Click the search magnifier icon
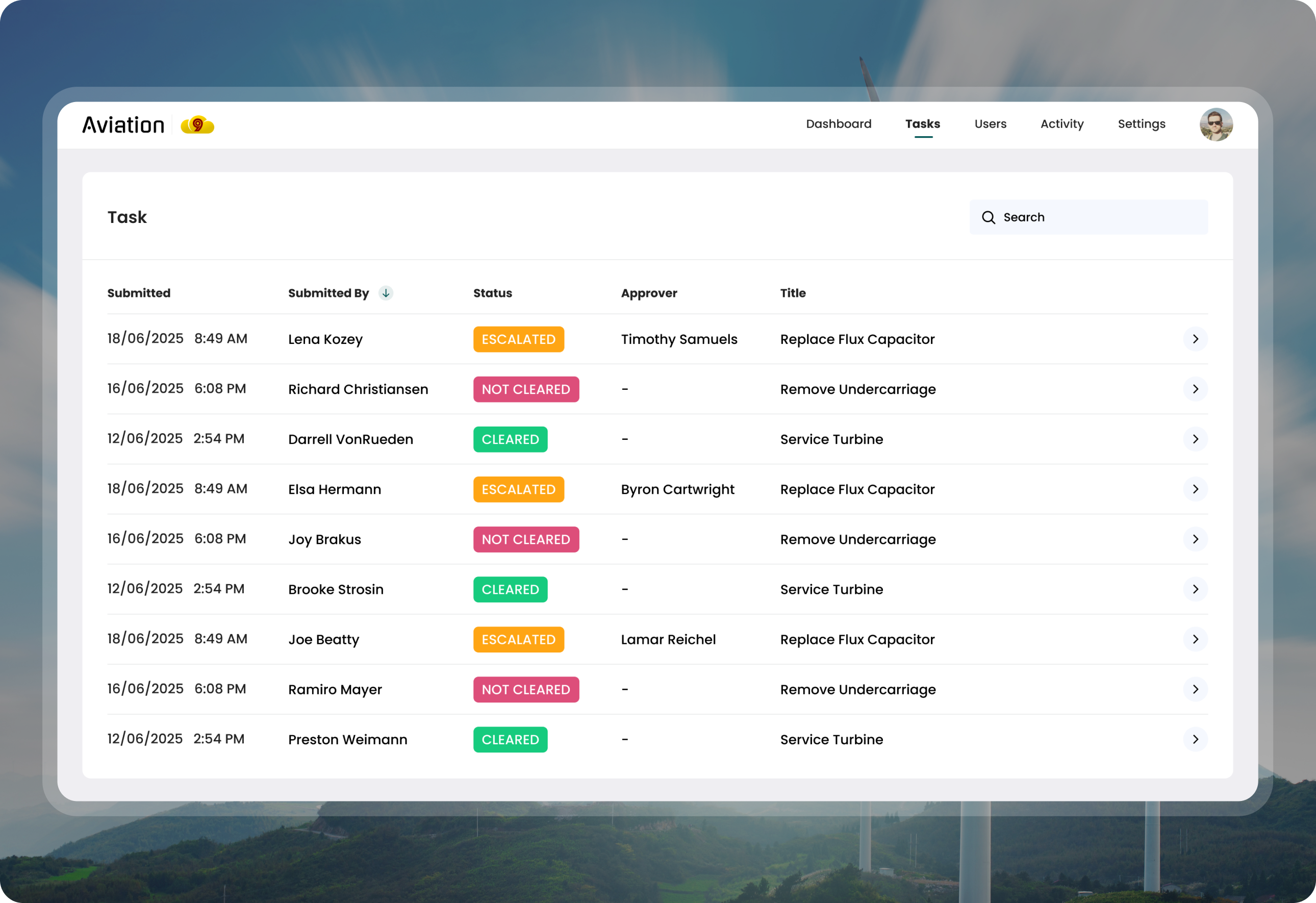Viewport: 1316px width, 903px height. [988, 217]
